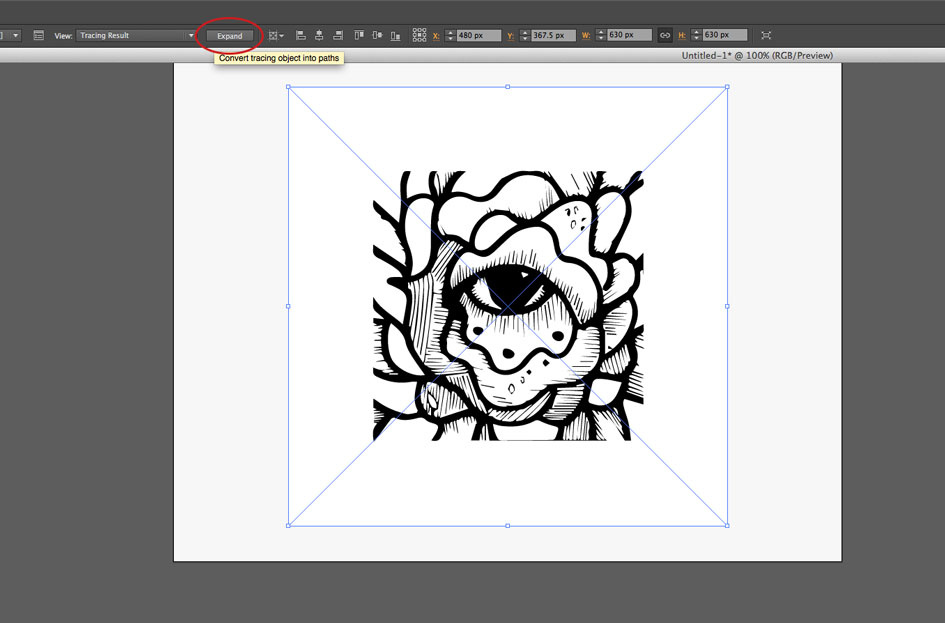Expand the leftmost toolbar dropdown arrow

(15, 34)
